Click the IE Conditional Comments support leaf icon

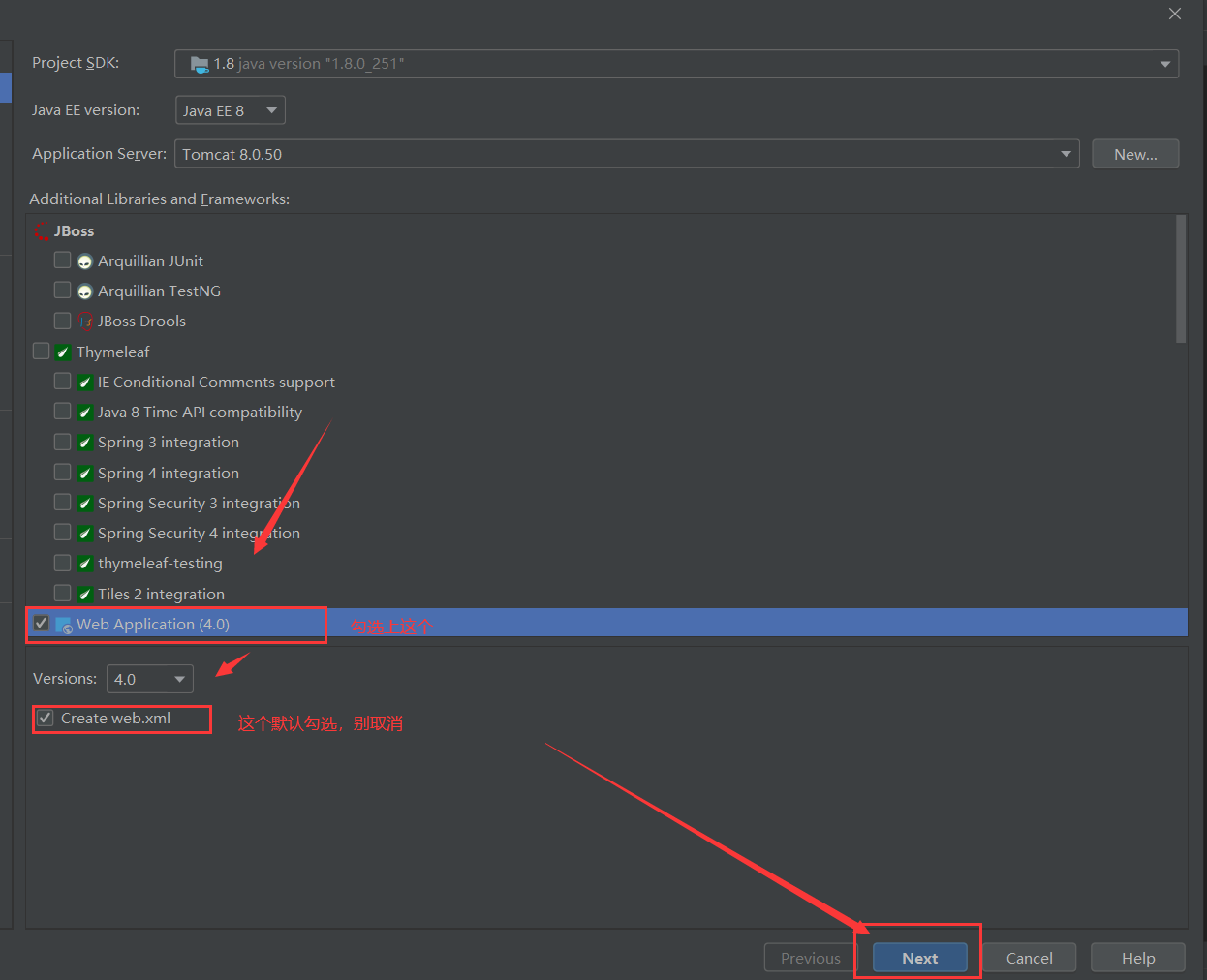(x=85, y=383)
